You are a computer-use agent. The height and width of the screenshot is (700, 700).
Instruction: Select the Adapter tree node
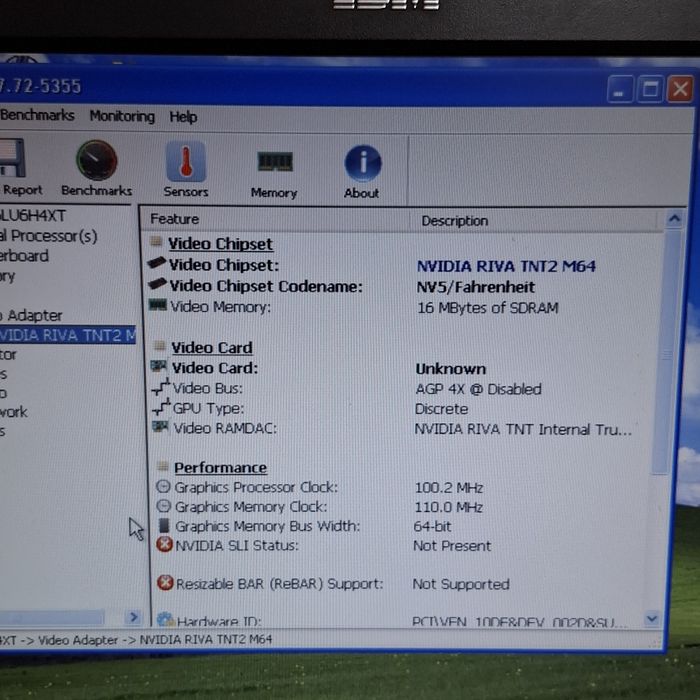[x=31, y=316]
